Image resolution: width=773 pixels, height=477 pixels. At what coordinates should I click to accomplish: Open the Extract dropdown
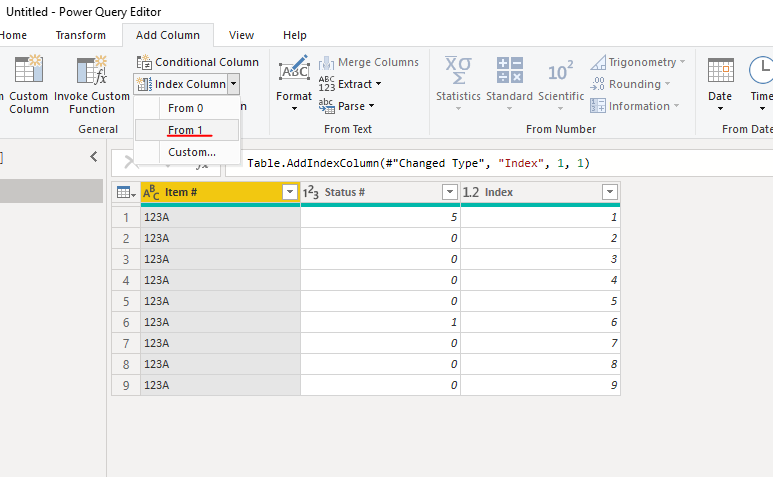click(350, 84)
